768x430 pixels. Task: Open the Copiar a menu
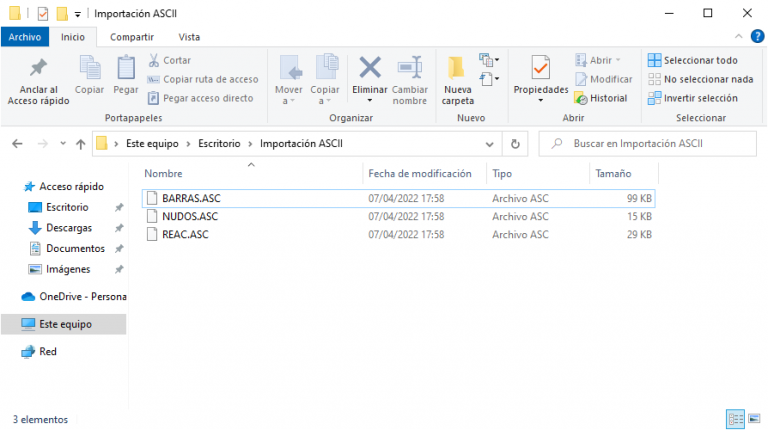[325, 80]
